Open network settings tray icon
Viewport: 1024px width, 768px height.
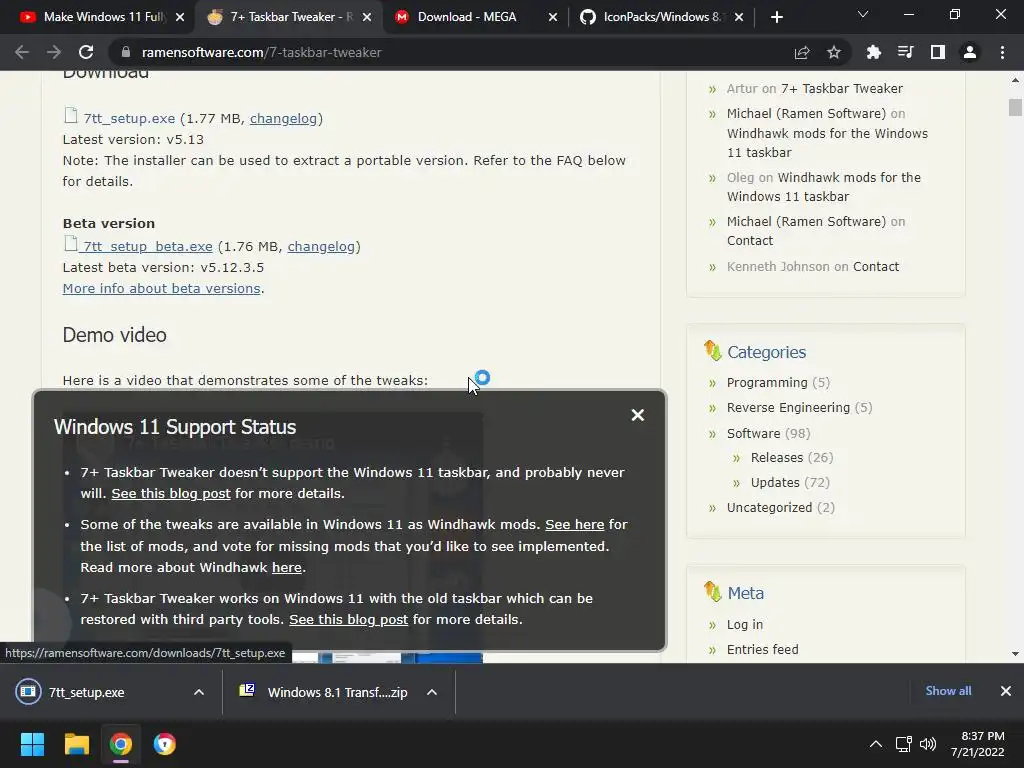[904, 744]
